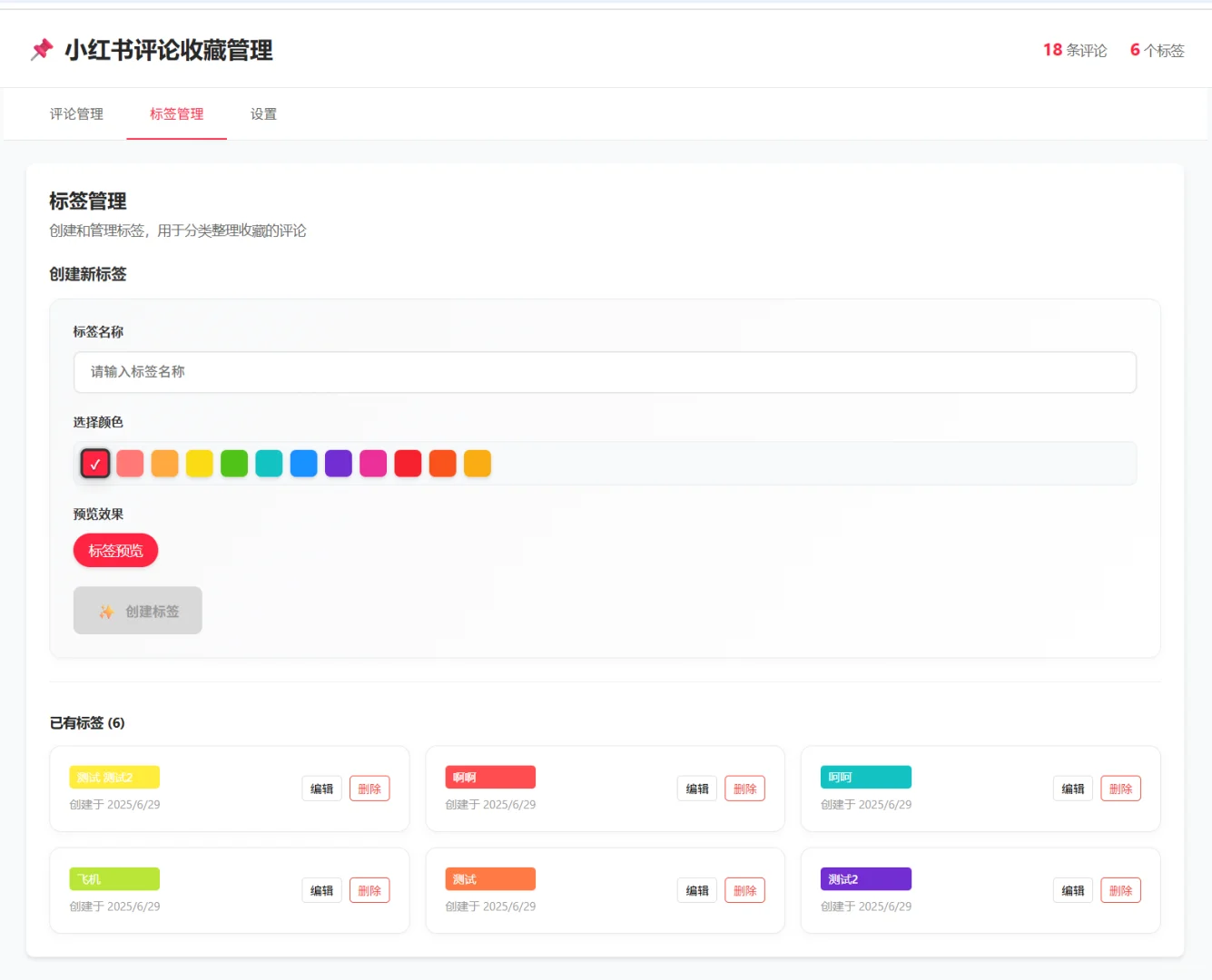
Task: Click the 标签预览 preview chip
Action: click(x=115, y=550)
